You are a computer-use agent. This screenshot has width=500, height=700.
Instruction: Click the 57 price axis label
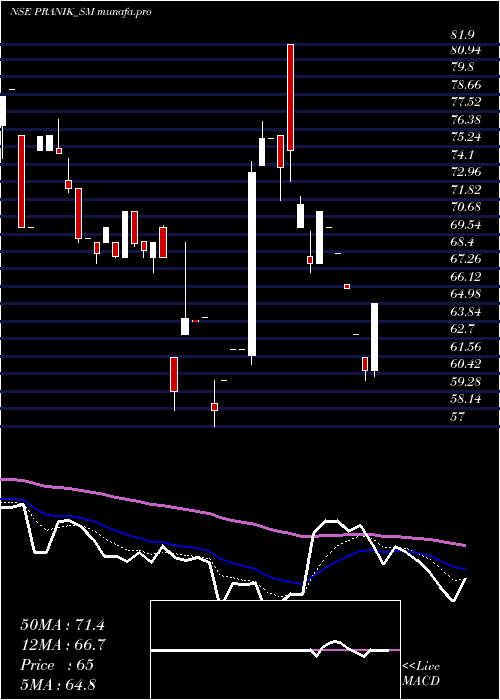tap(457, 417)
